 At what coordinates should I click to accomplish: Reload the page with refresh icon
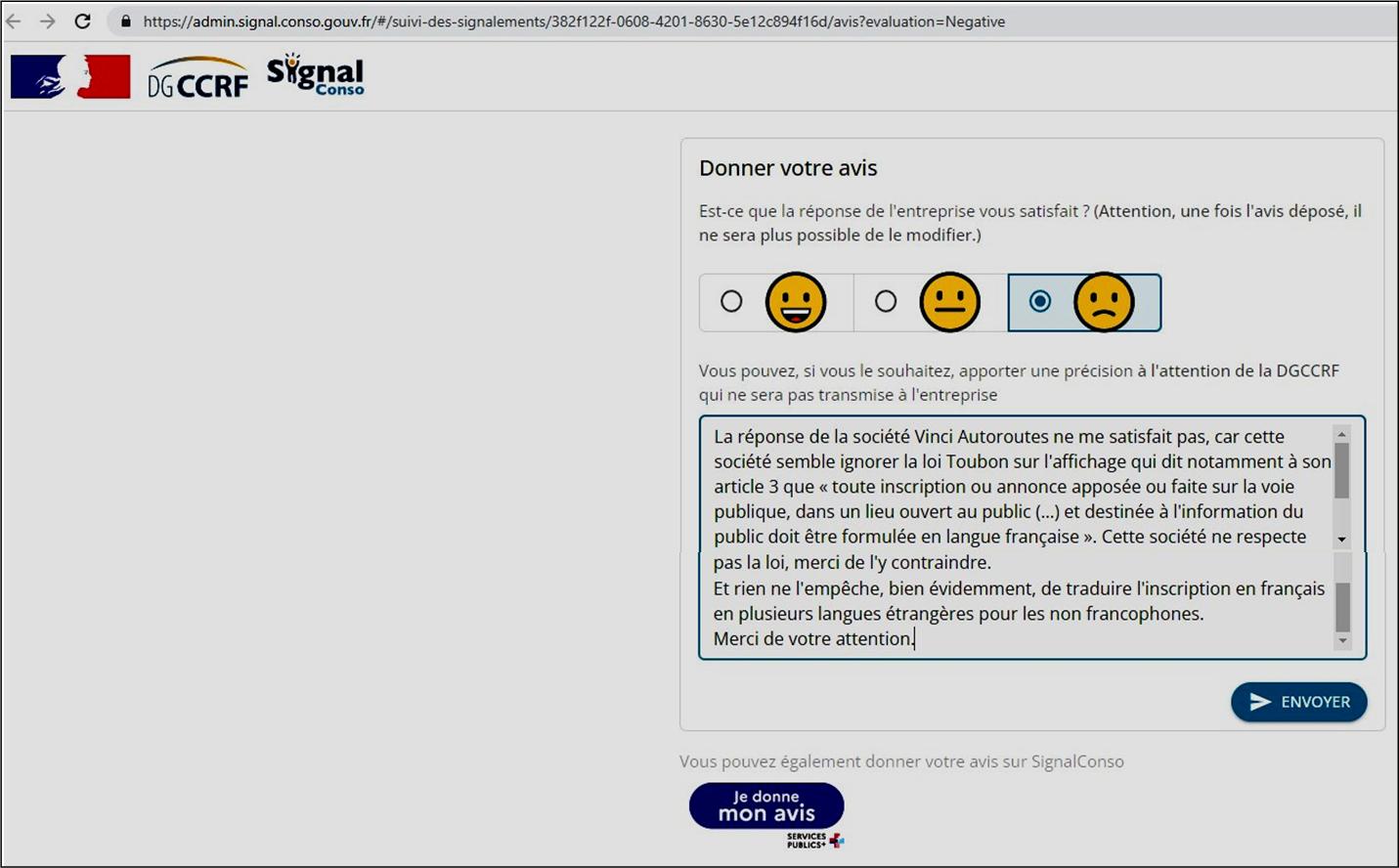click(83, 21)
